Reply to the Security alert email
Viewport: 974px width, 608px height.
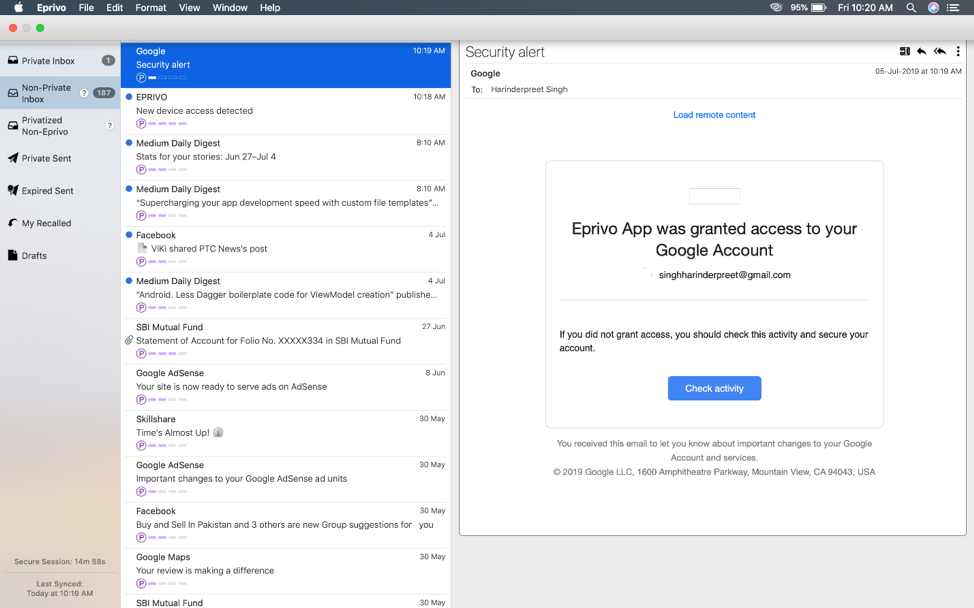coord(922,52)
